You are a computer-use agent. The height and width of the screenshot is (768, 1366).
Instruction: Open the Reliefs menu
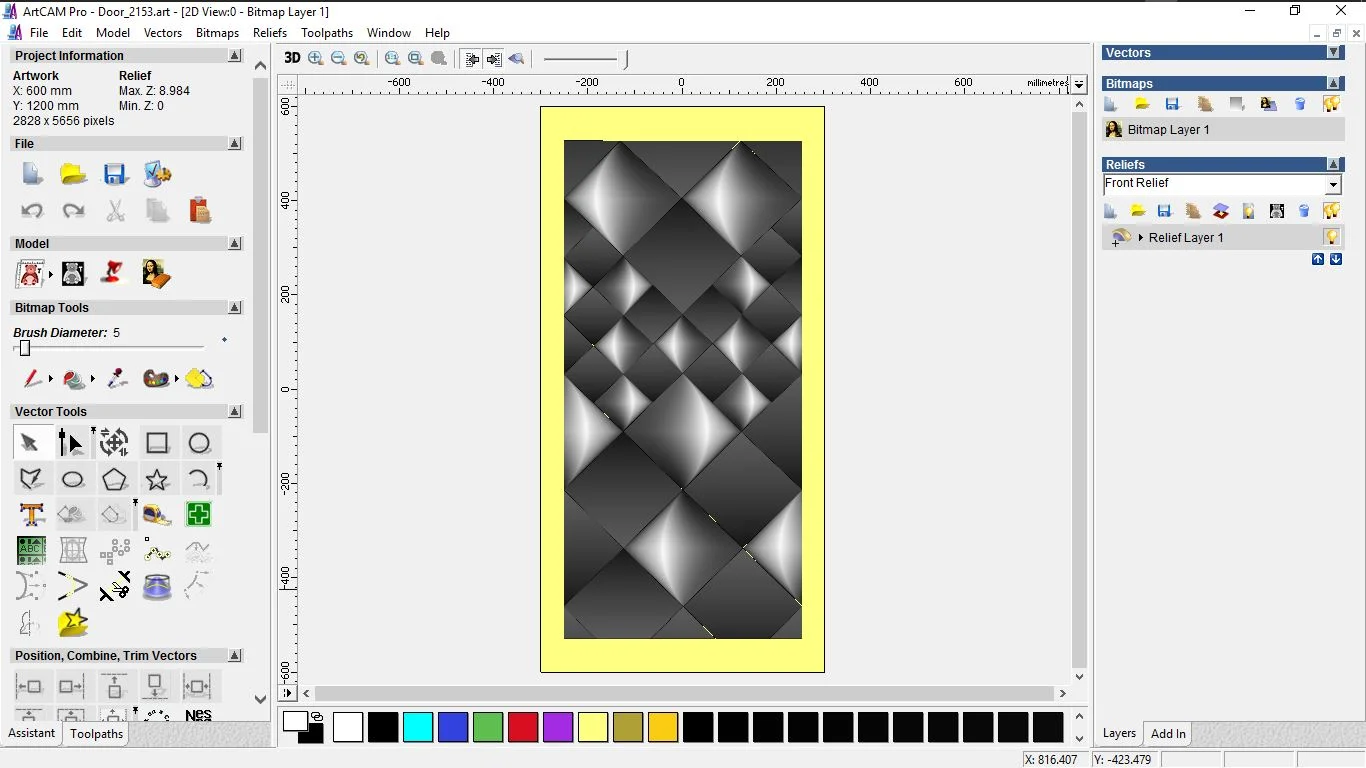pyautogui.click(x=270, y=33)
